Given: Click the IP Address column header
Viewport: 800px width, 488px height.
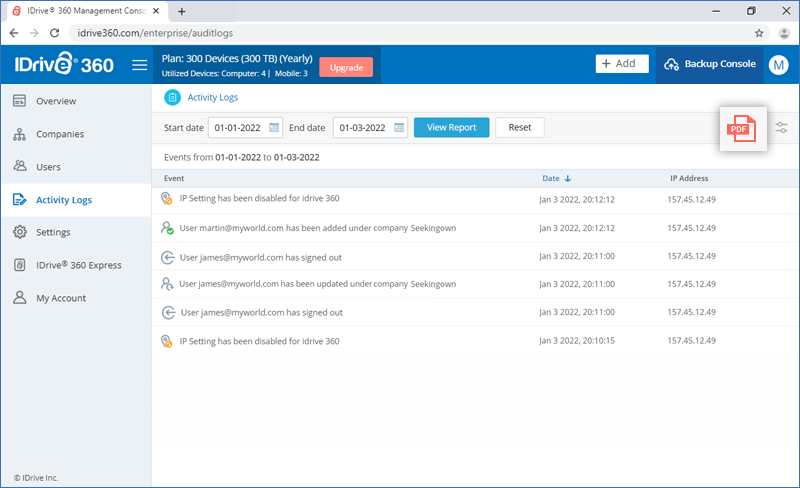Looking at the screenshot, I should pos(689,178).
